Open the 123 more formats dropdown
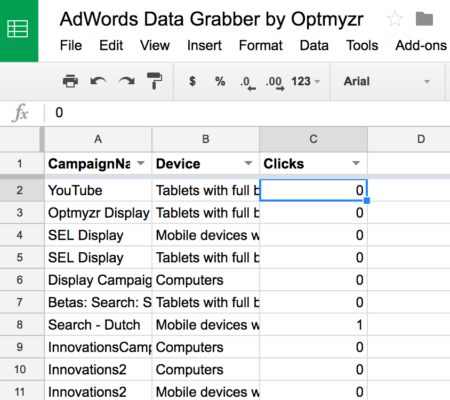Screen dimensions: 450x400 [x=305, y=81]
